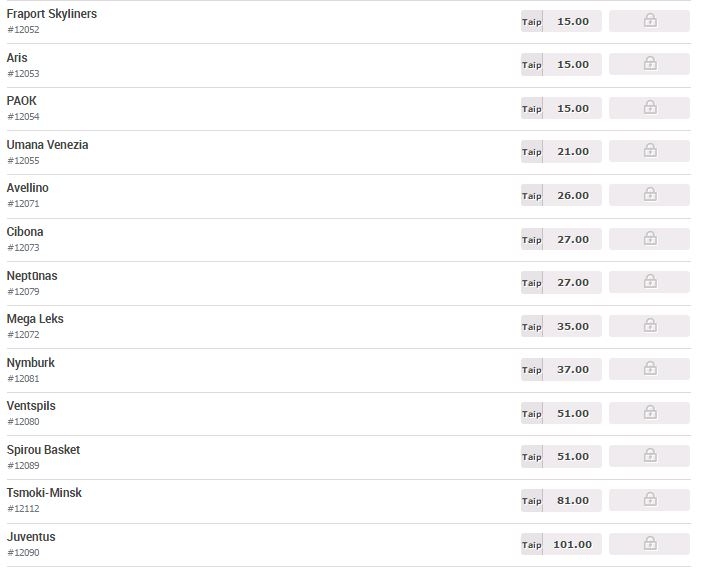Click lock icon for Juventus
This screenshot has height=572, width=701.
pos(650,544)
